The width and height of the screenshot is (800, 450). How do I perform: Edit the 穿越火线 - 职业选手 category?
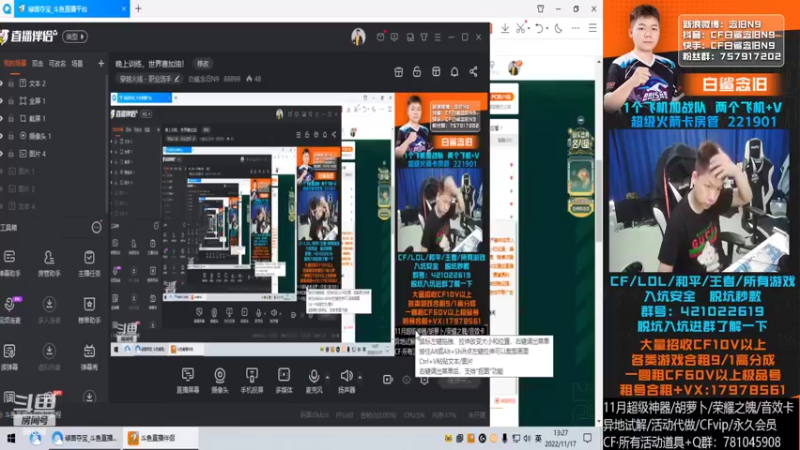149,79
